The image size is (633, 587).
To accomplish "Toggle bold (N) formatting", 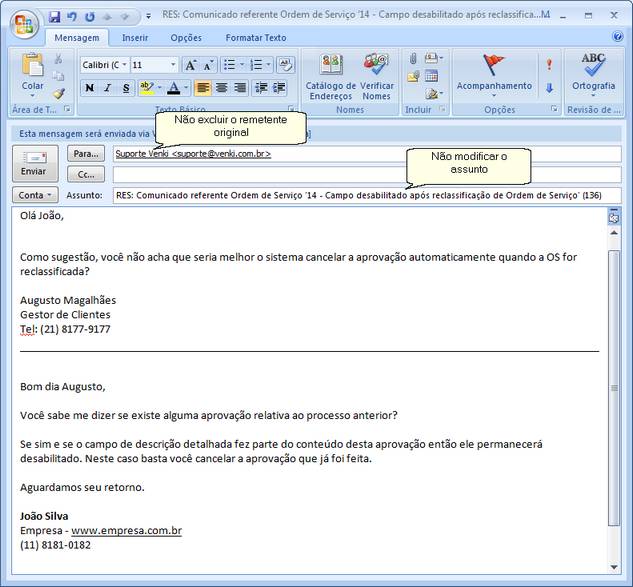I will tap(90, 88).
